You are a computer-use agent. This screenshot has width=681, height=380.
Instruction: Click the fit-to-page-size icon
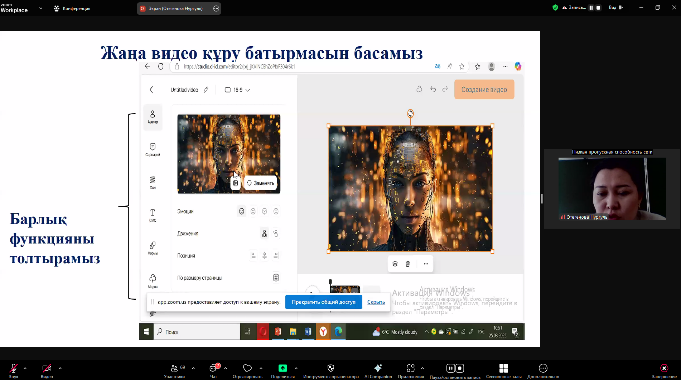[x=276, y=278]
